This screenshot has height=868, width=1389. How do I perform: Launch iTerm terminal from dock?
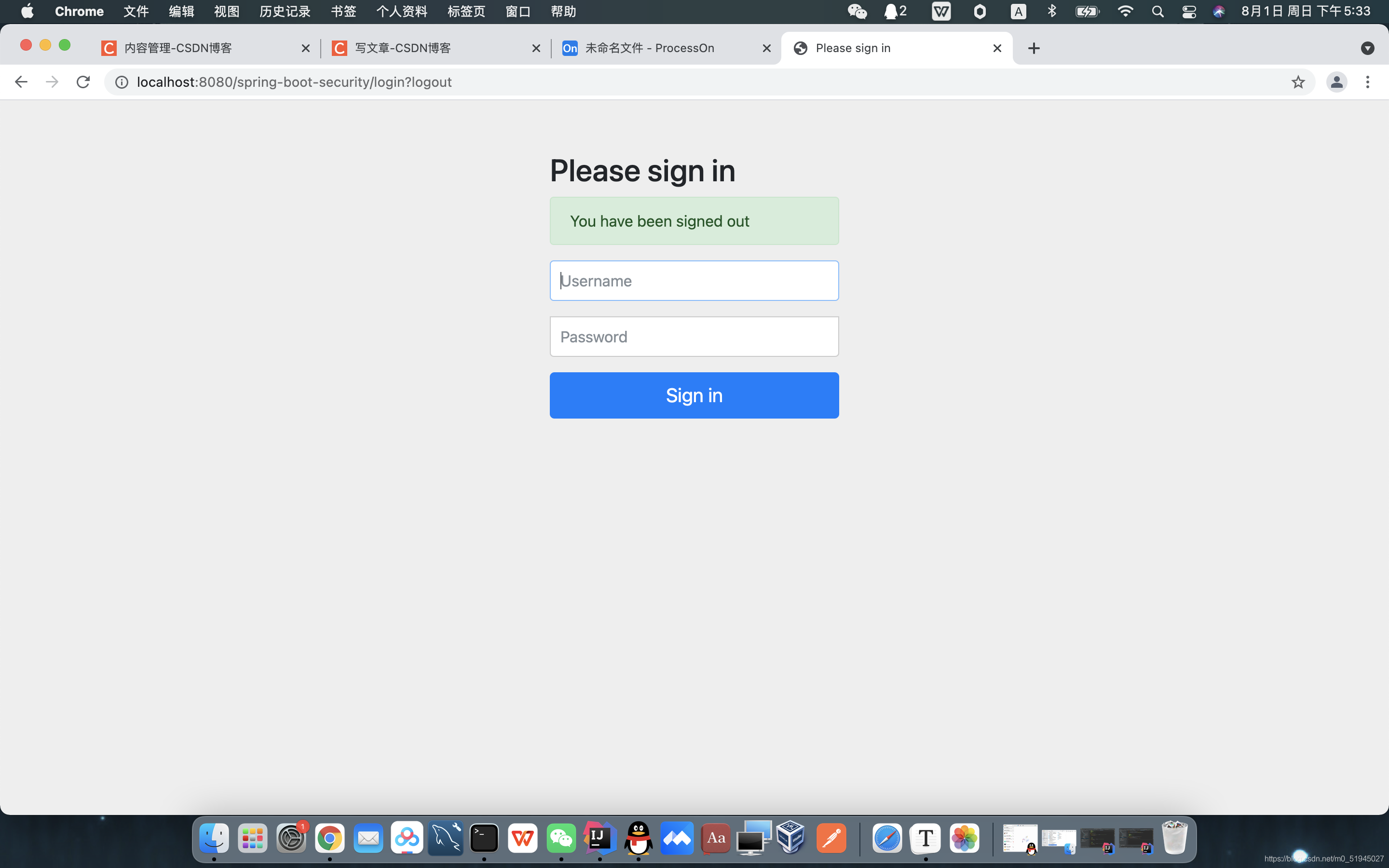click(x=484, y=838)
